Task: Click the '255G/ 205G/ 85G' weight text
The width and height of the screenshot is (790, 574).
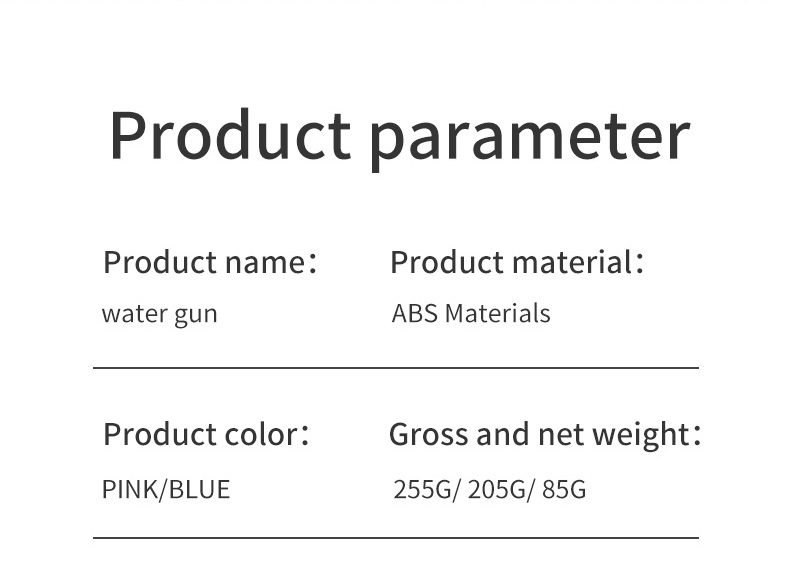Action: point(489,489)
